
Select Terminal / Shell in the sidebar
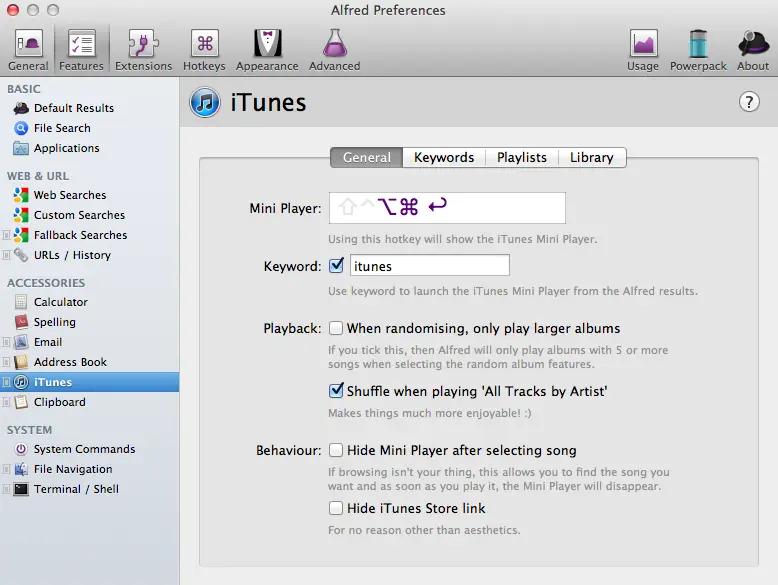pos(89,489)
